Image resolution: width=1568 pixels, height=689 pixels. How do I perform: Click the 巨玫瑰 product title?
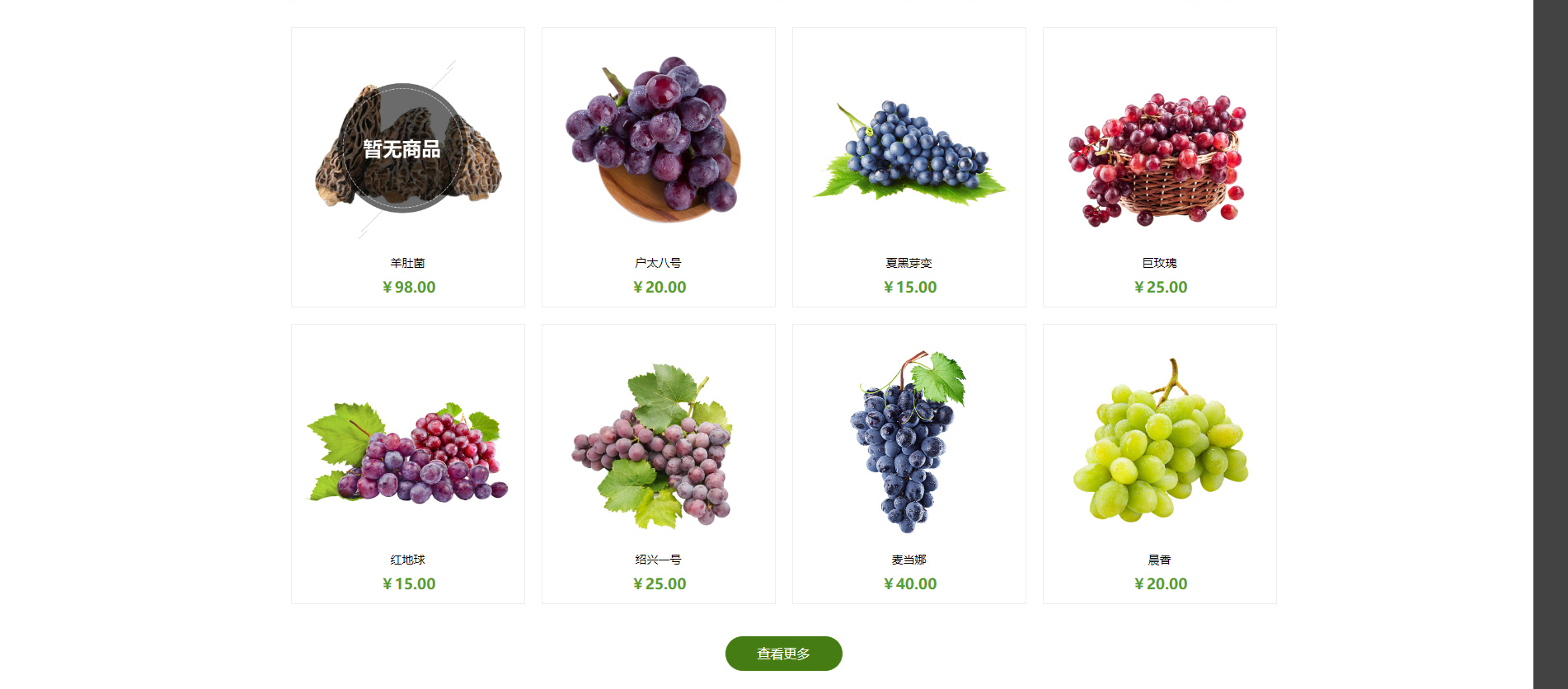pyautogui.click(x=1160, y=263)
